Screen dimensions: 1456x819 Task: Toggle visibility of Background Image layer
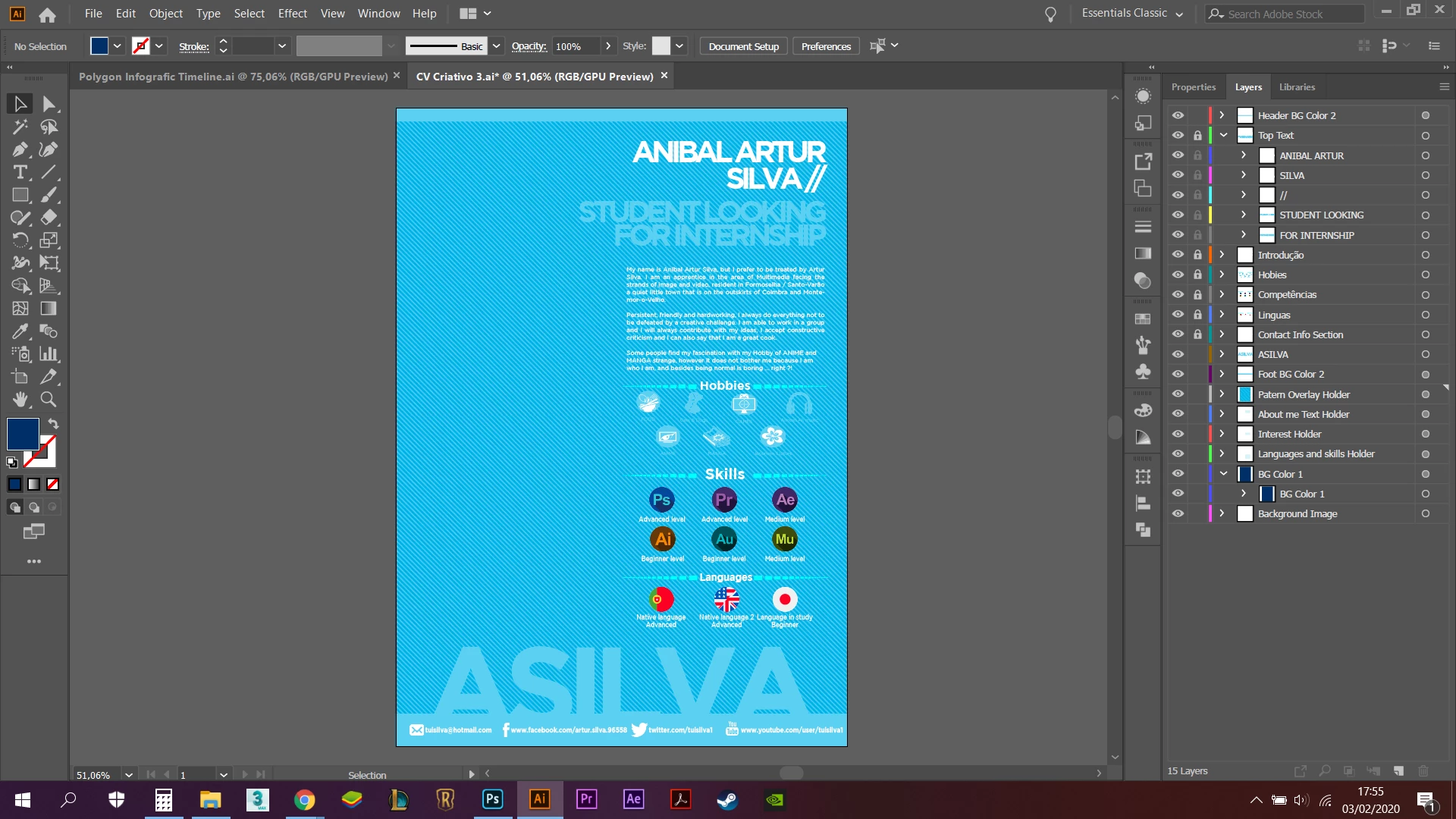click(1178, 513)
